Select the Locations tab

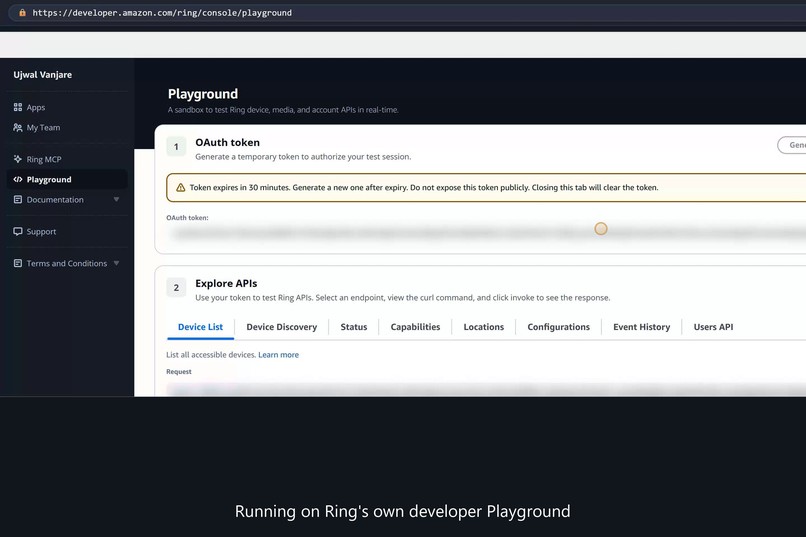(x=484, y=327)
